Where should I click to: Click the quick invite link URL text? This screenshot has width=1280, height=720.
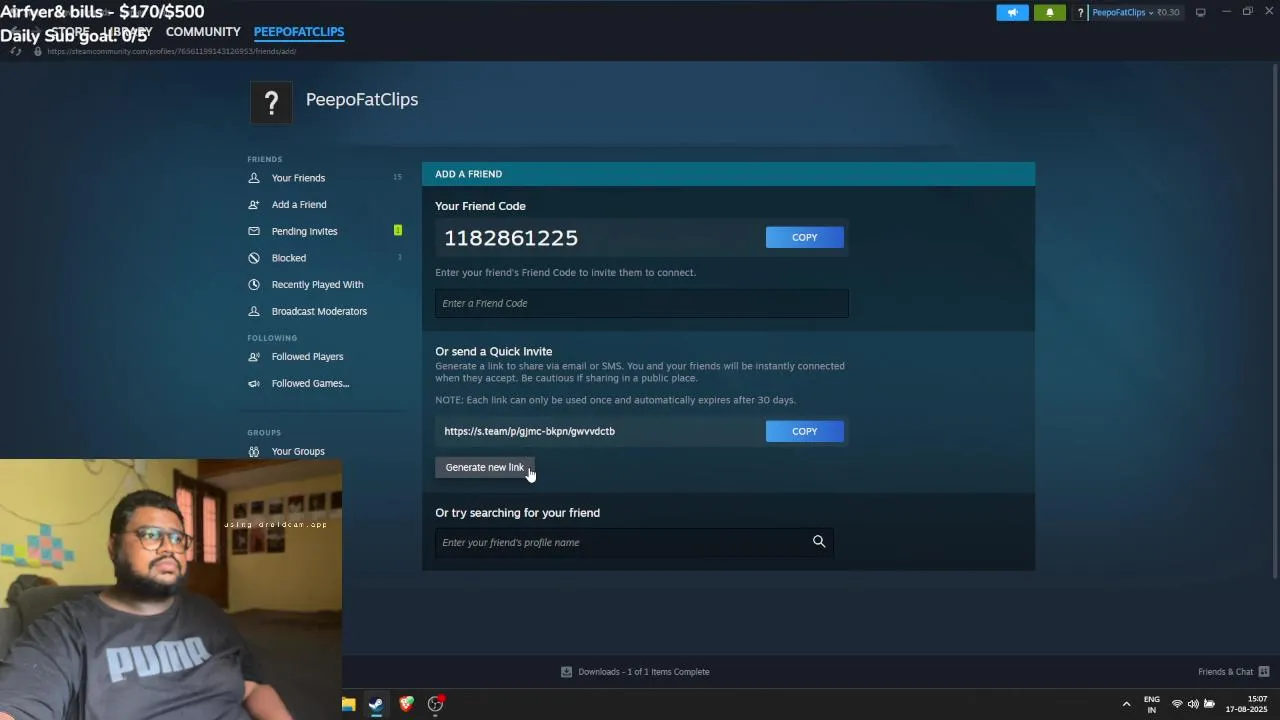click(530, 431)
